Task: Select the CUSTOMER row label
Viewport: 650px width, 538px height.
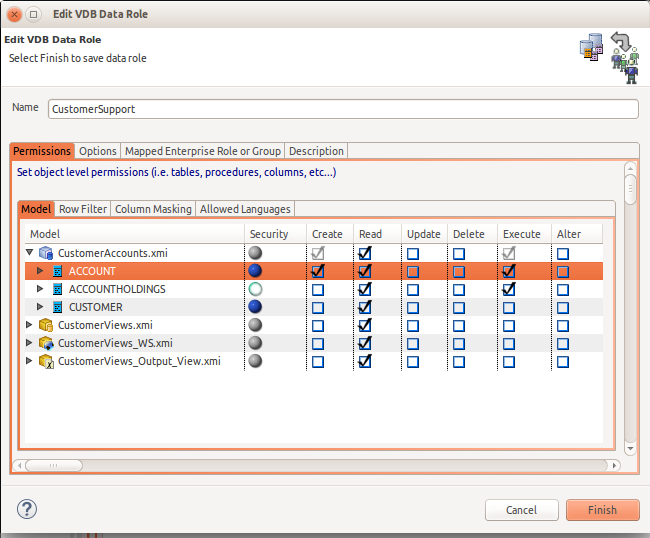Action: [96, 307]
